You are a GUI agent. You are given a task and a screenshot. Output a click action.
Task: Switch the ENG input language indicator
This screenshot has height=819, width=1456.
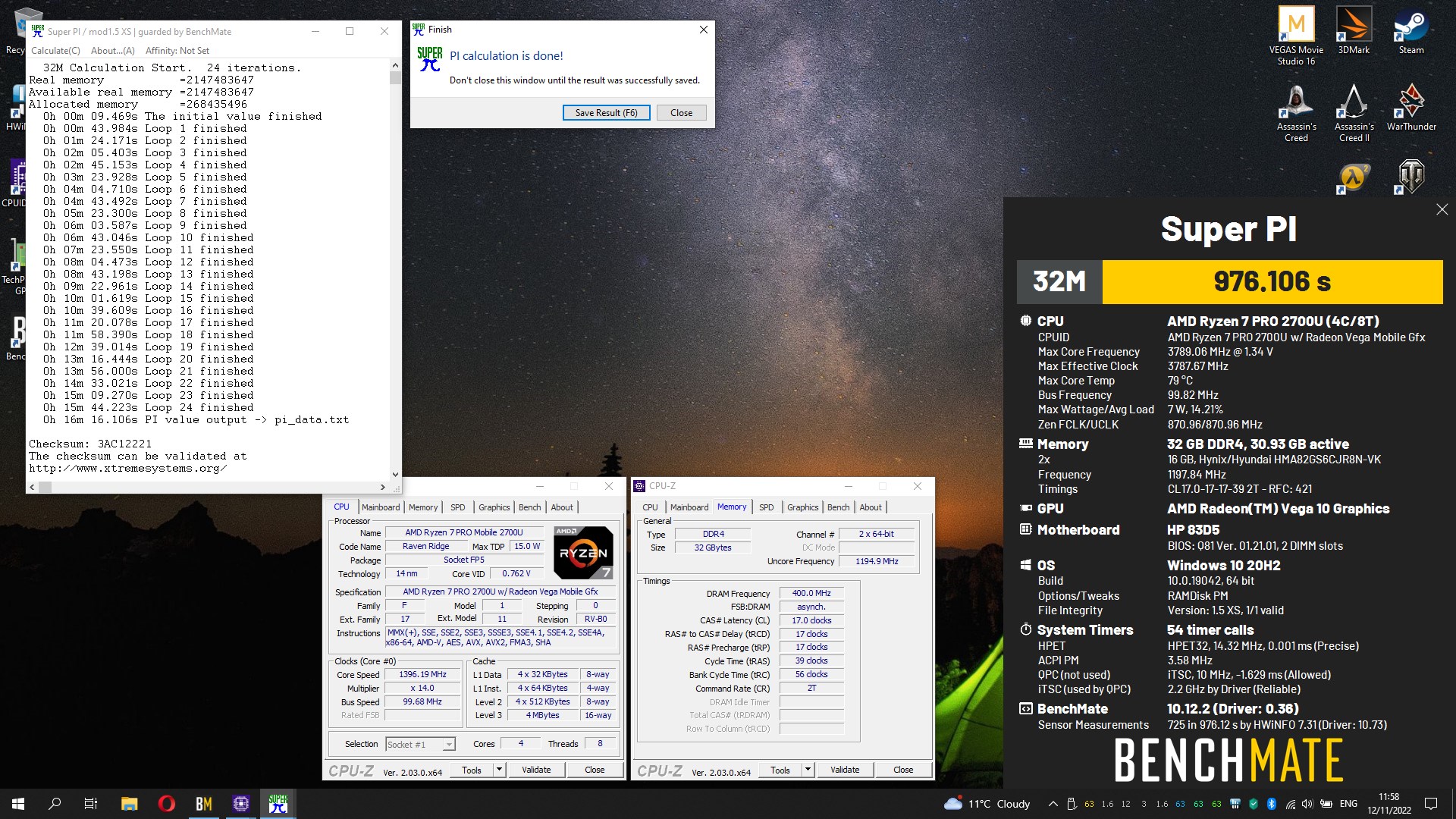[x=1348, y=804]
